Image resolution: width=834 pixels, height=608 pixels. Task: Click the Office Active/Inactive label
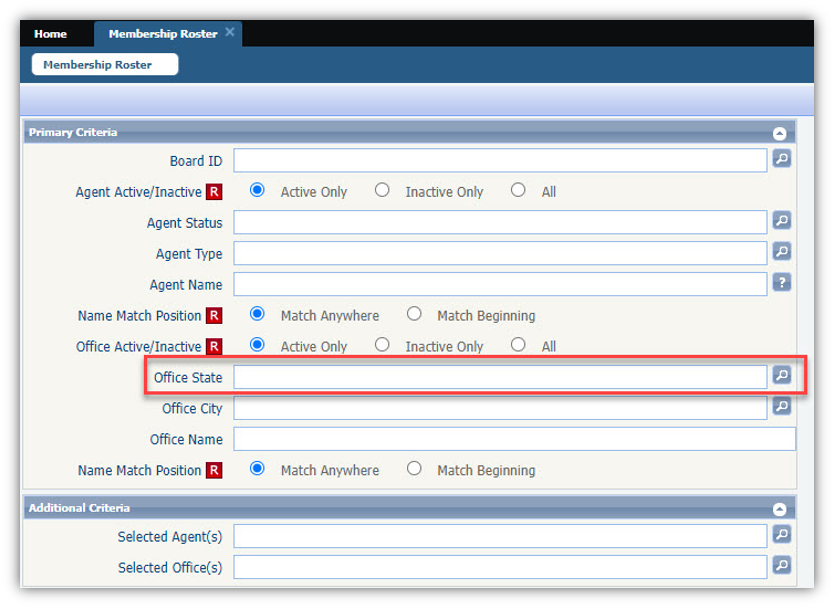pyautogui.click(x=138, y=347)
